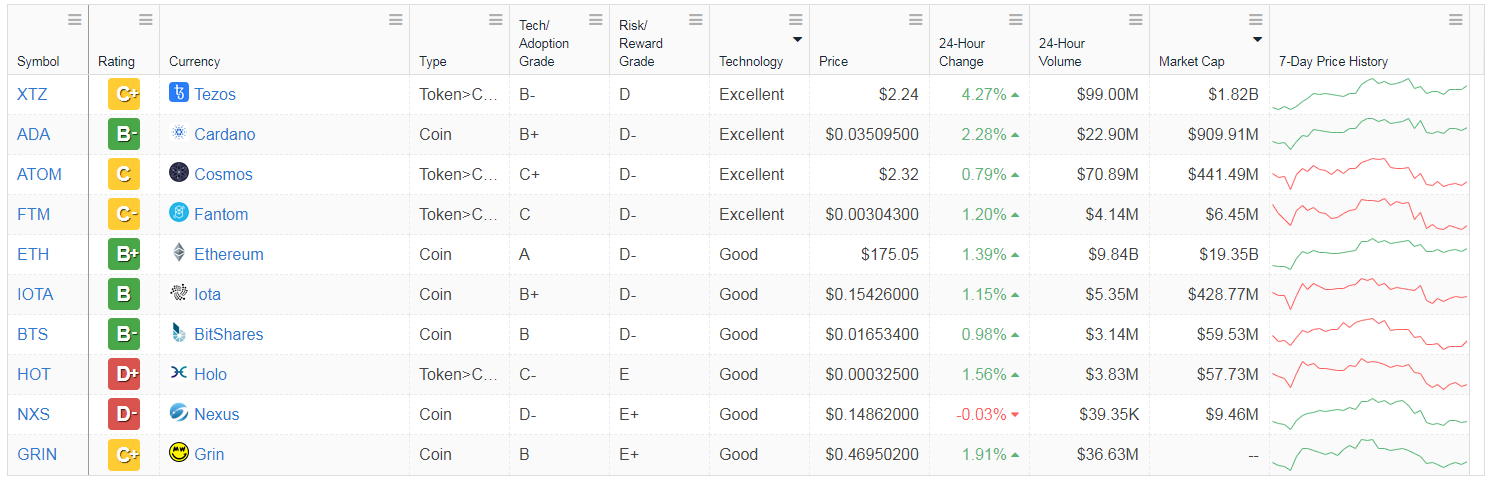Click the Nexus logo icon
Viewport: 1490px width, 479px height.
click(179, 413)
